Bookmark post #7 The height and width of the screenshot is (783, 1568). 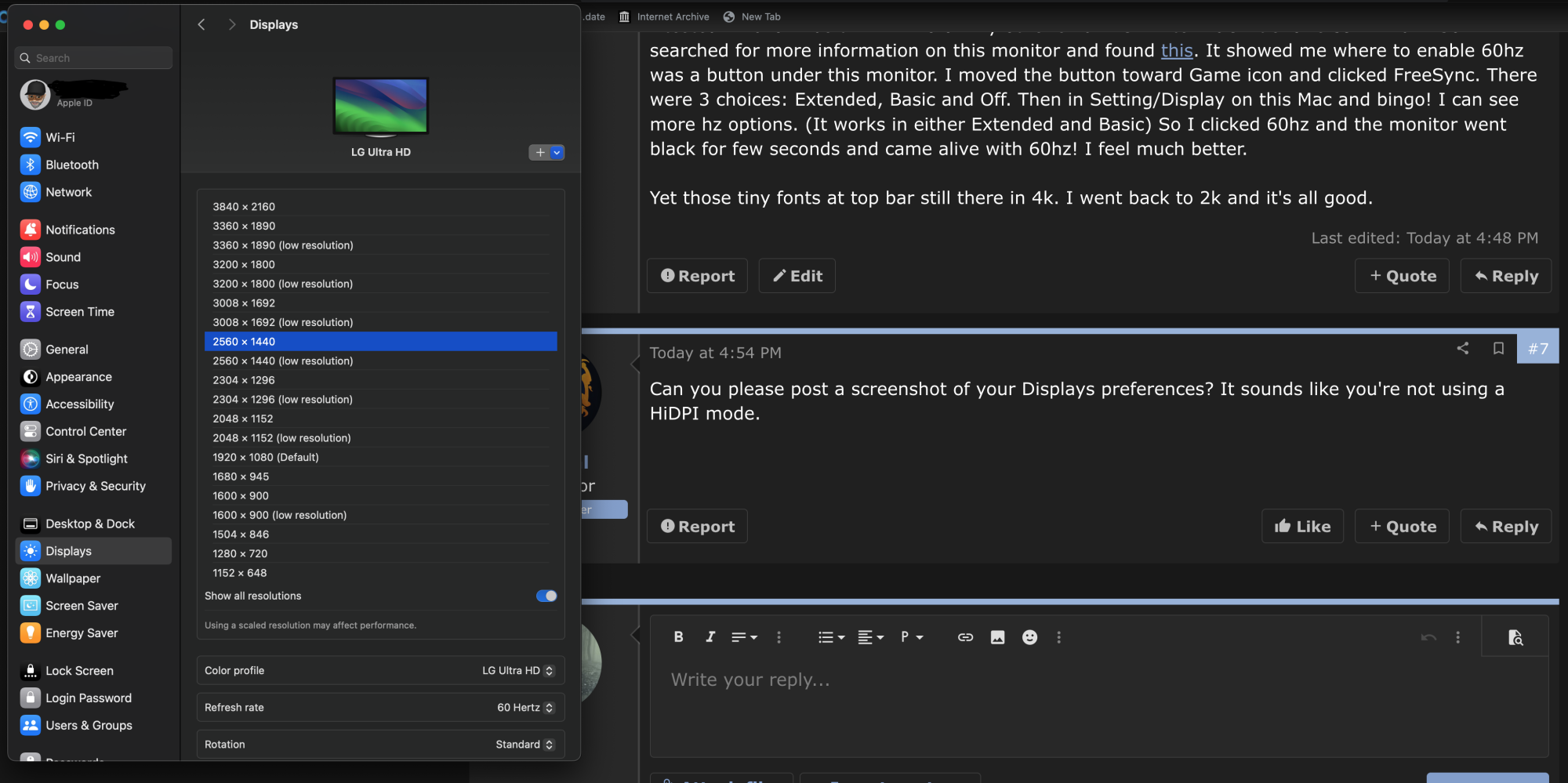(x=1498, y=348)
